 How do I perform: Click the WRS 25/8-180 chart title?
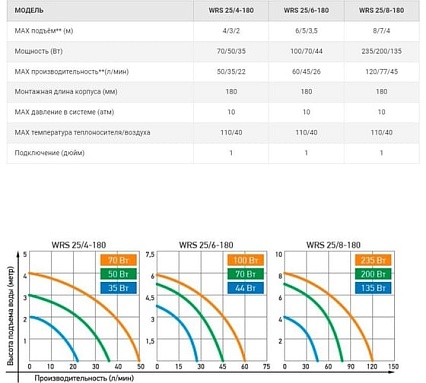333,245
